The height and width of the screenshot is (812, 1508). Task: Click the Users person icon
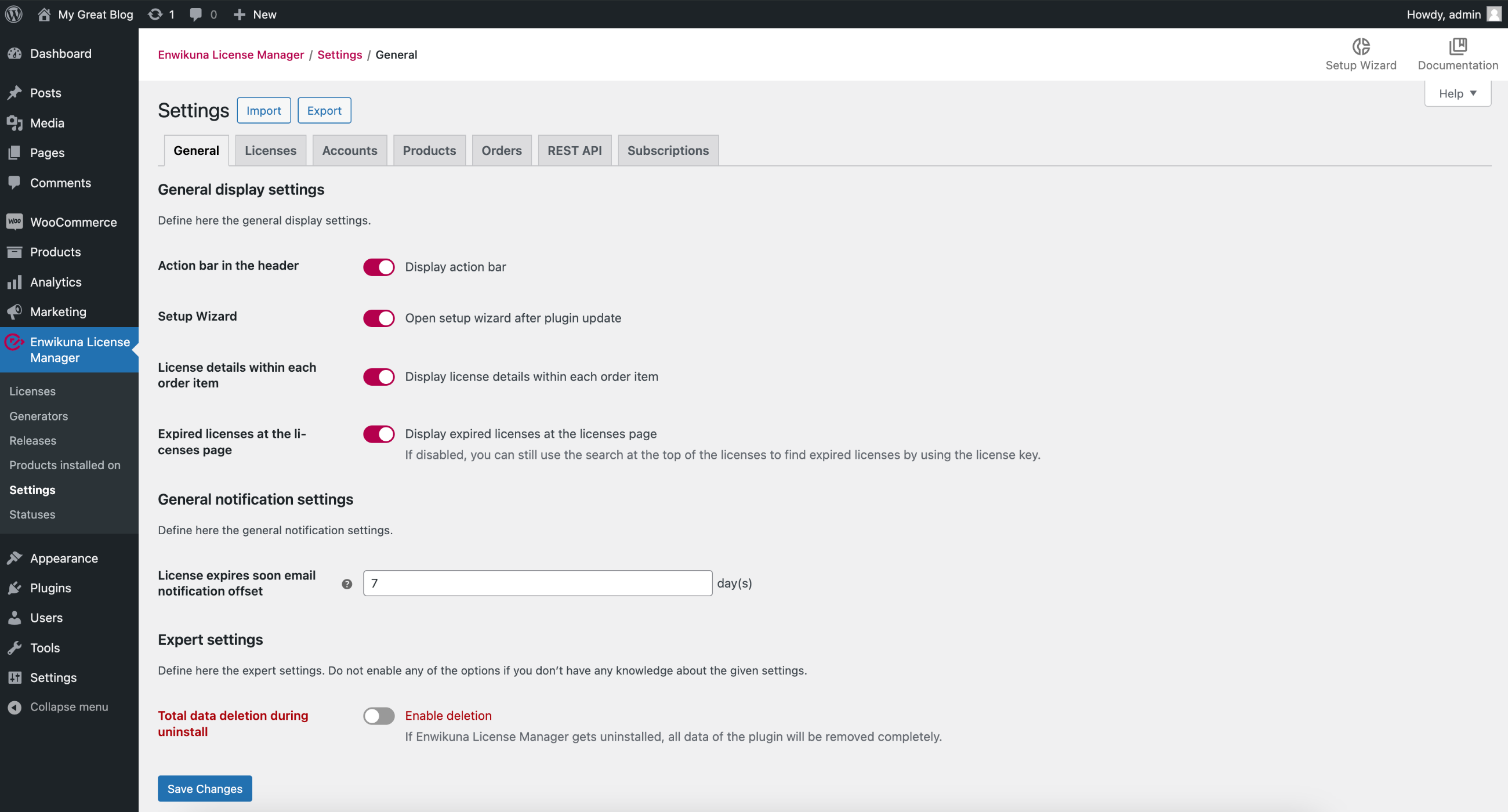point(14,618)
